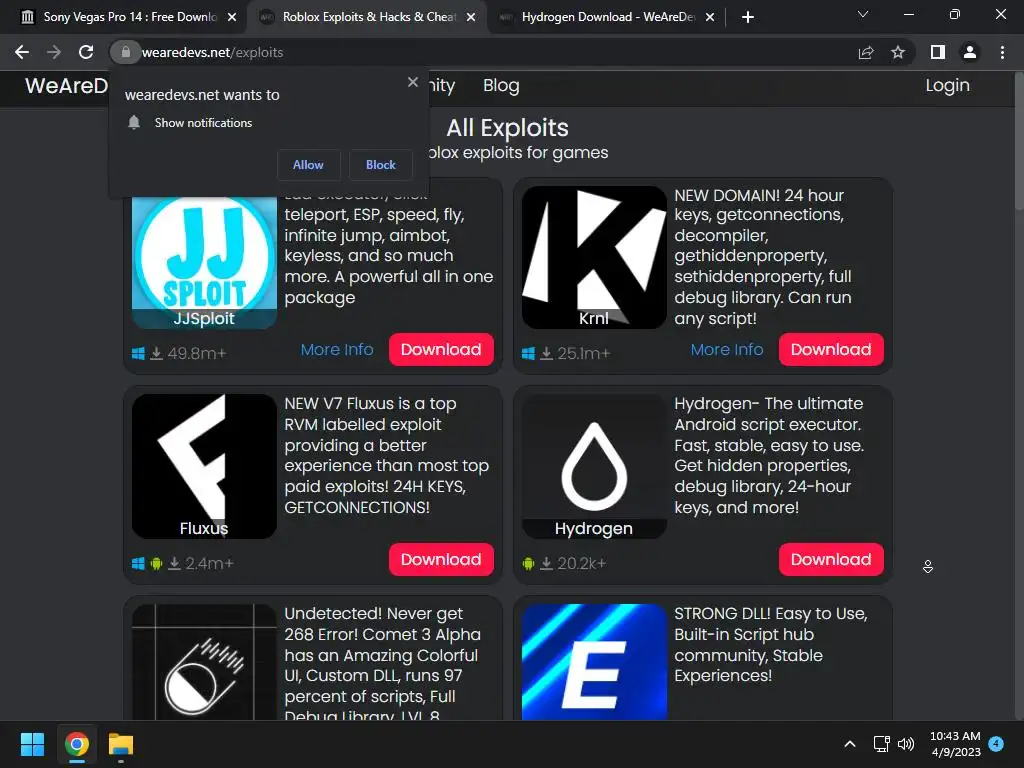Open the Blog menu item
1024x768 pixels.
tap(501, 86)
